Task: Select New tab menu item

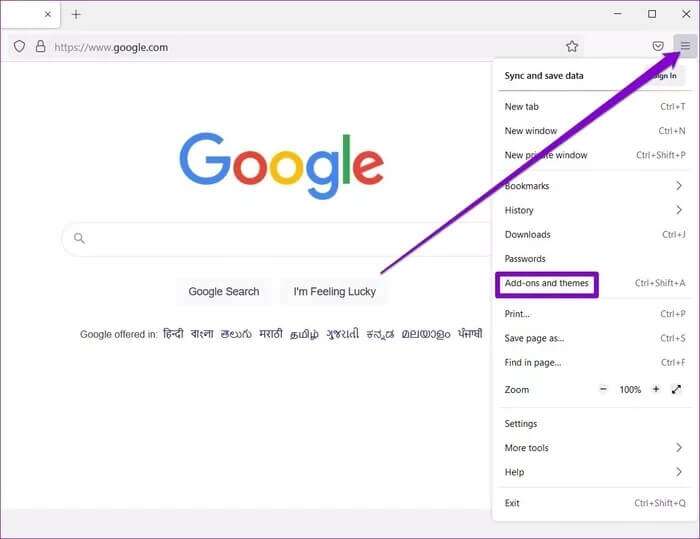Action: coord(595,106)
